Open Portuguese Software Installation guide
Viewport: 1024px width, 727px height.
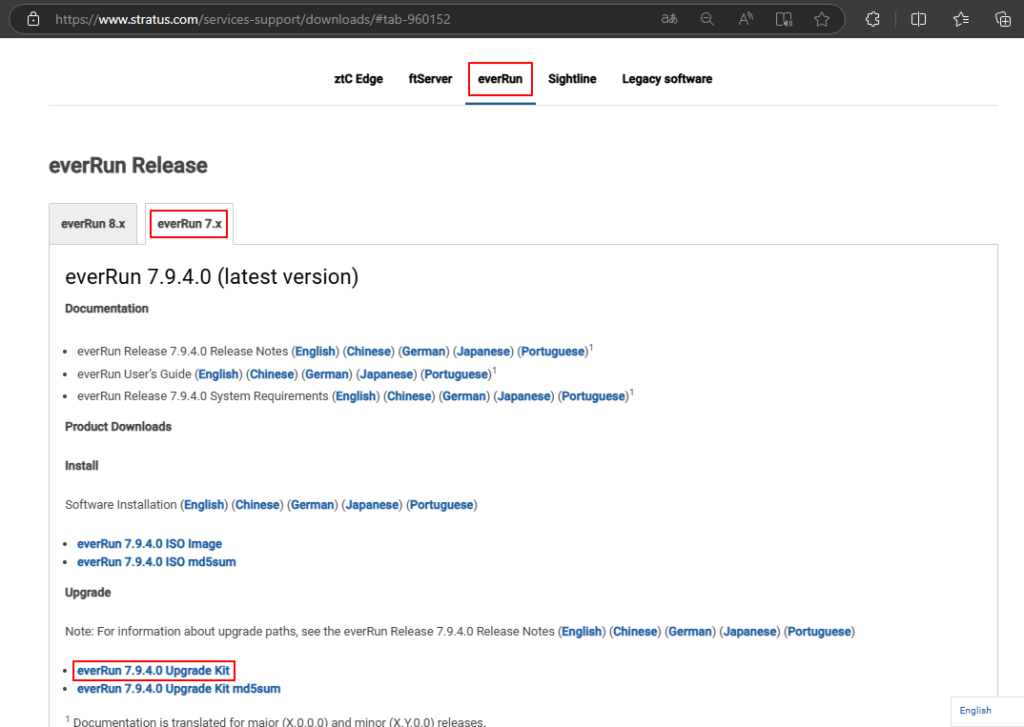coord(441,505)
